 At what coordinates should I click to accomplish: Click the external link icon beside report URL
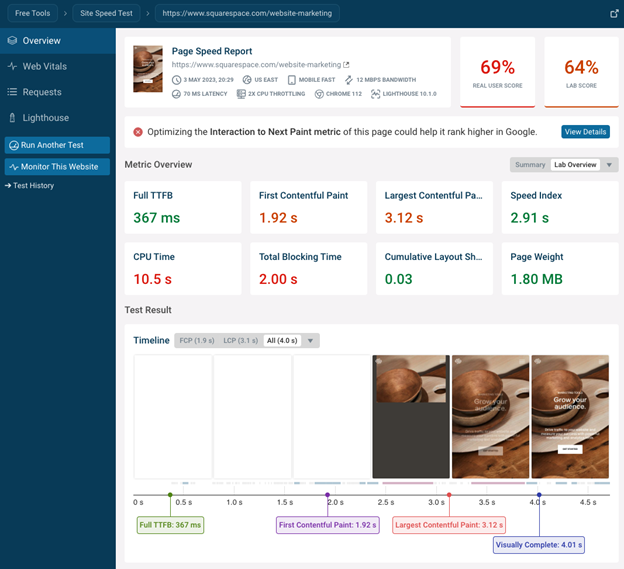346,64
